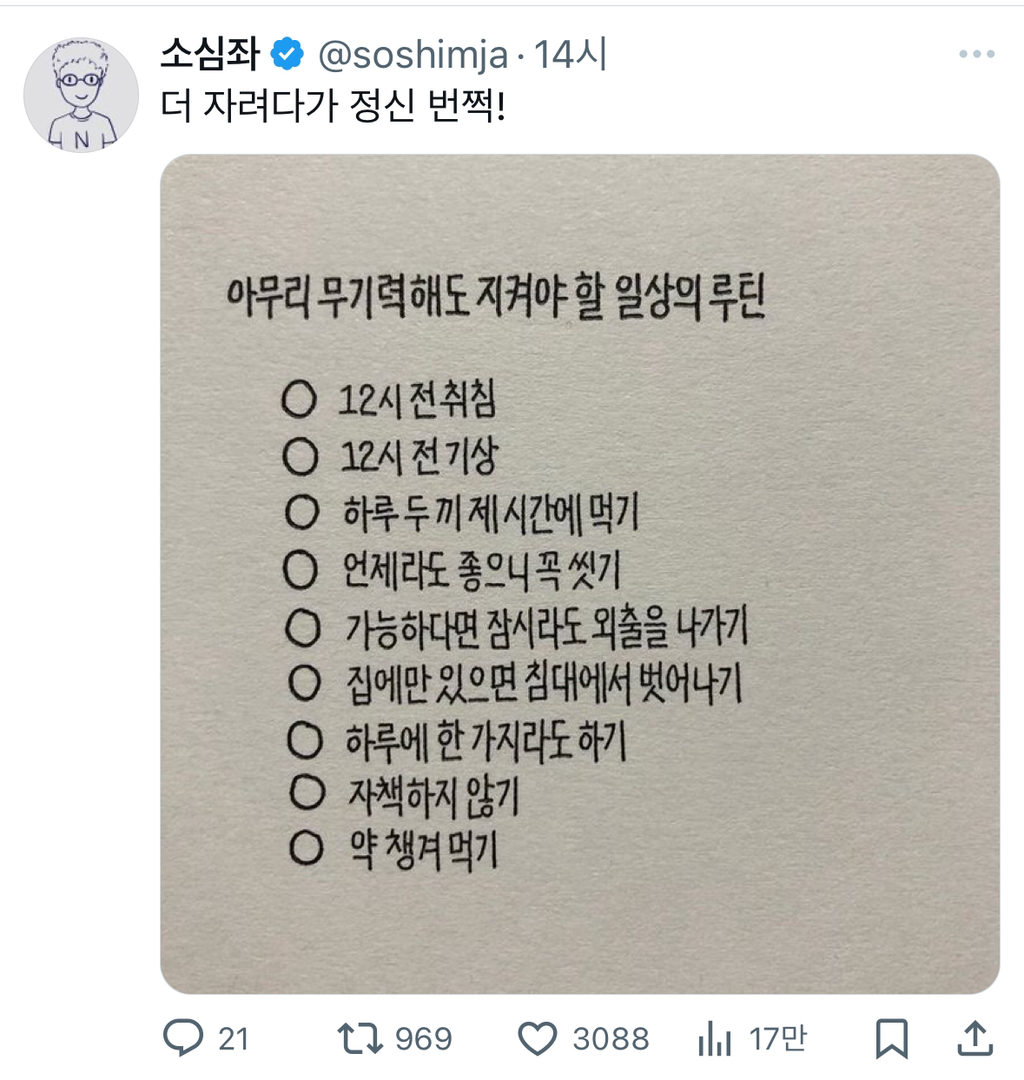Tick the circle beside 약 챙겨 먹기
1024x1080 pixels.
tap(302, 851)
